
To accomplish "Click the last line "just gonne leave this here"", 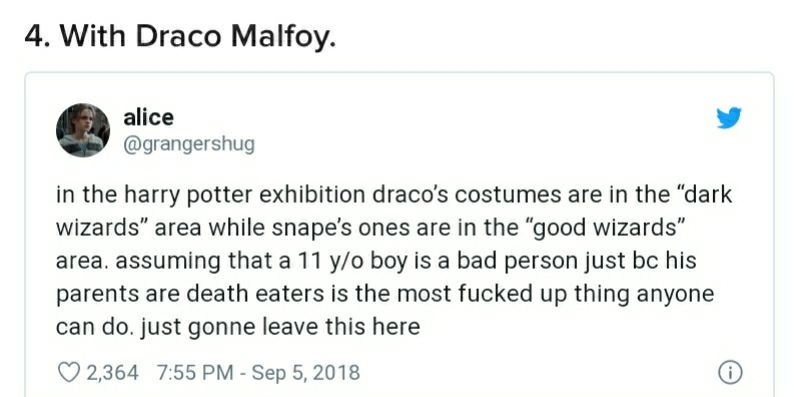I will tap(280, 327).
